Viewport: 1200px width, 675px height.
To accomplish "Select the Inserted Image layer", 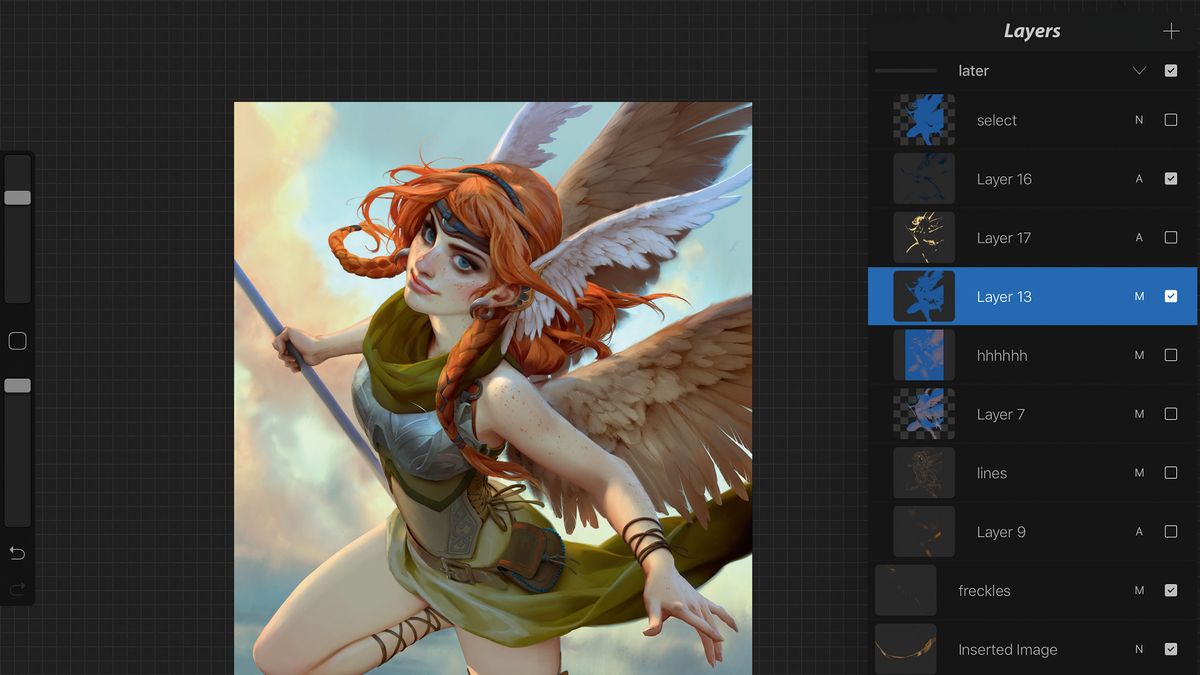I will [1030, 649].
